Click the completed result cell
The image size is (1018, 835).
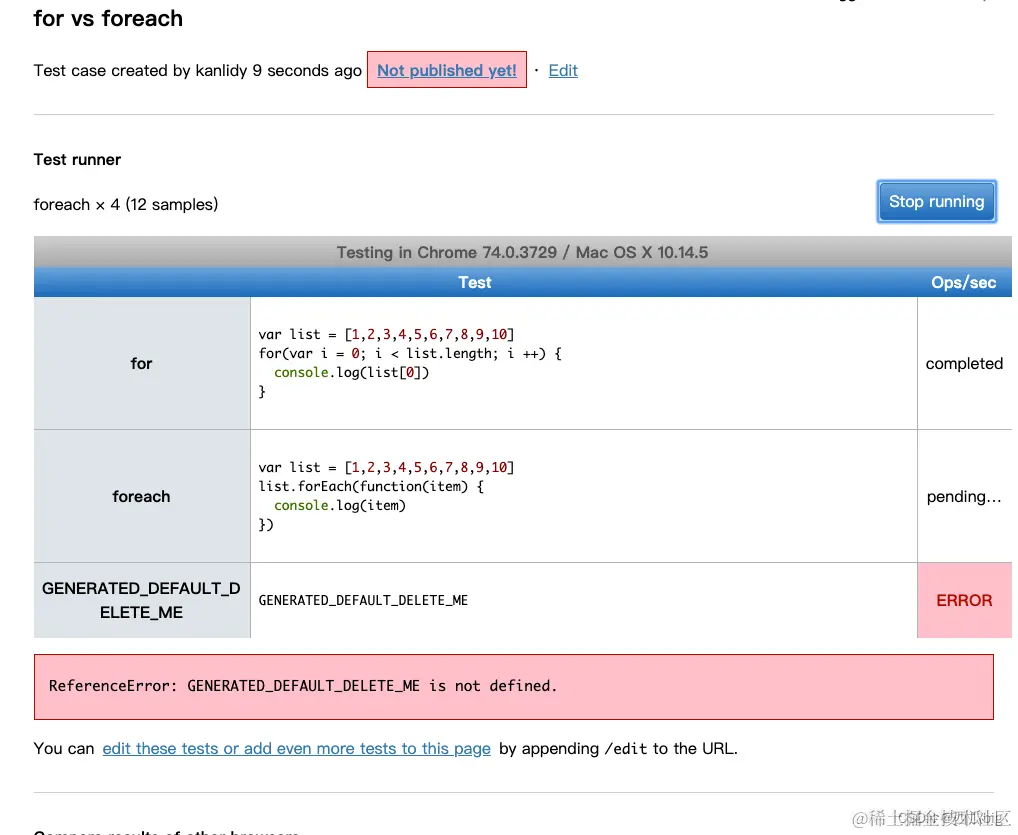click(x=964, y=364)
